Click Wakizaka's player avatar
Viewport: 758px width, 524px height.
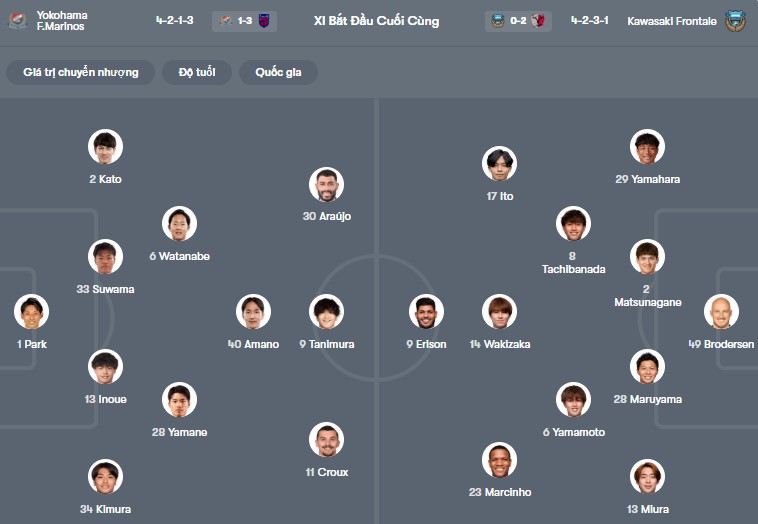coord(499,312)
